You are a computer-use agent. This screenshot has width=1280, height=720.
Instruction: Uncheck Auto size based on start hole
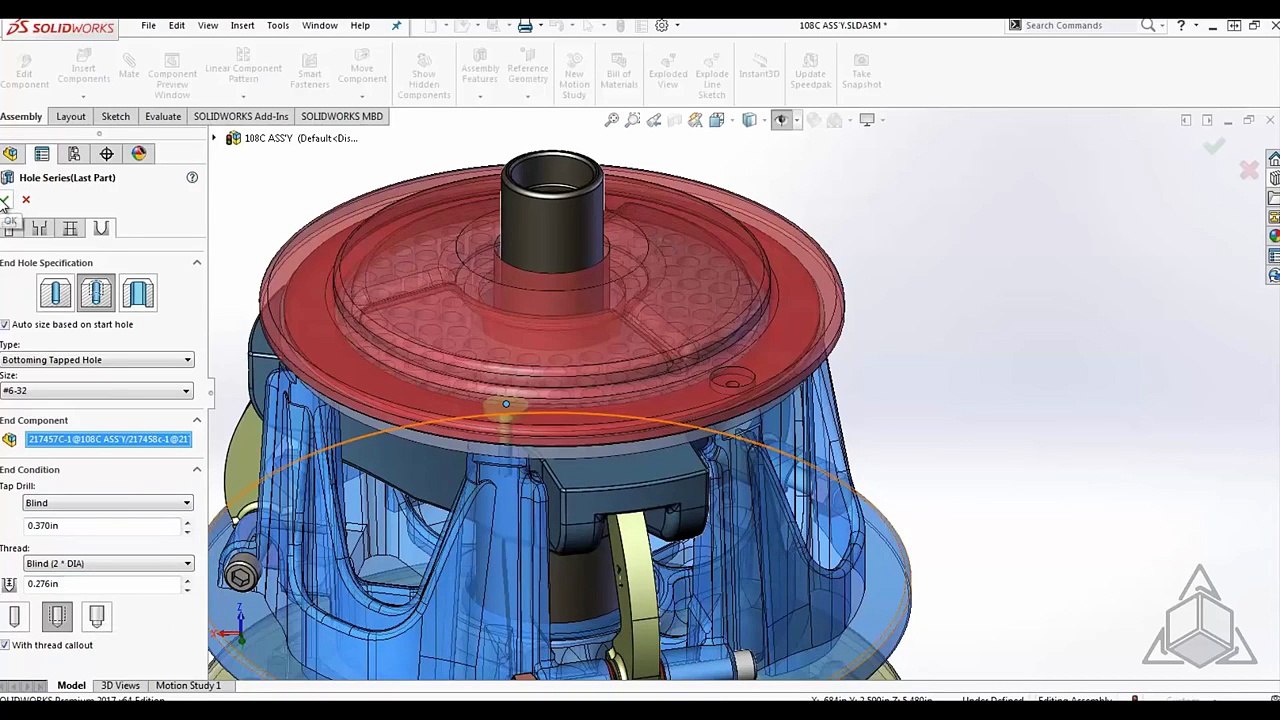coord(5,324)
